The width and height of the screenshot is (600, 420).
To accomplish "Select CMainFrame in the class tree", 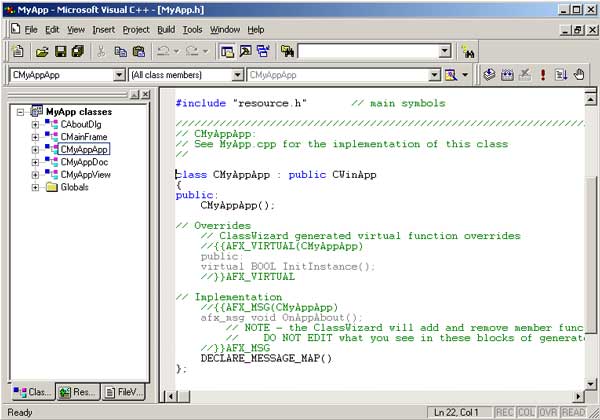I will tap(84, 137).
